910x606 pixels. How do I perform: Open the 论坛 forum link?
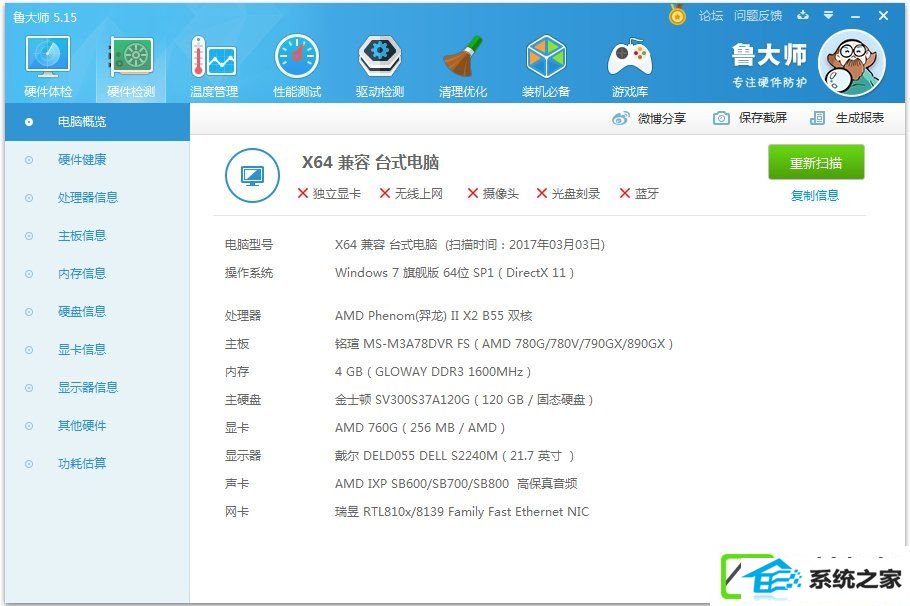point(710,16)
